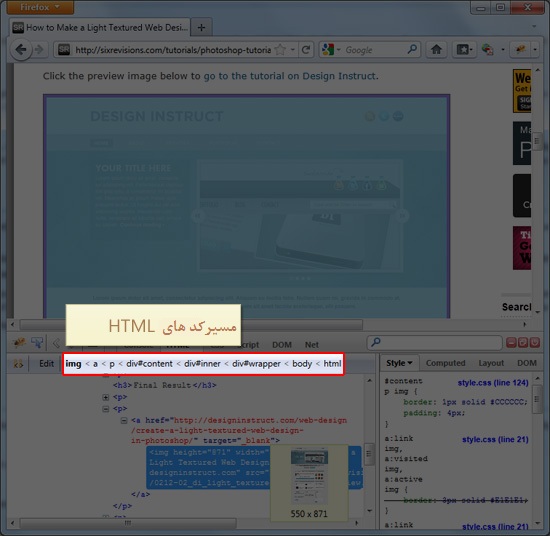
Task: Switch to the Net panel tab
Action: pyautogui.click(x=311, y=345)
